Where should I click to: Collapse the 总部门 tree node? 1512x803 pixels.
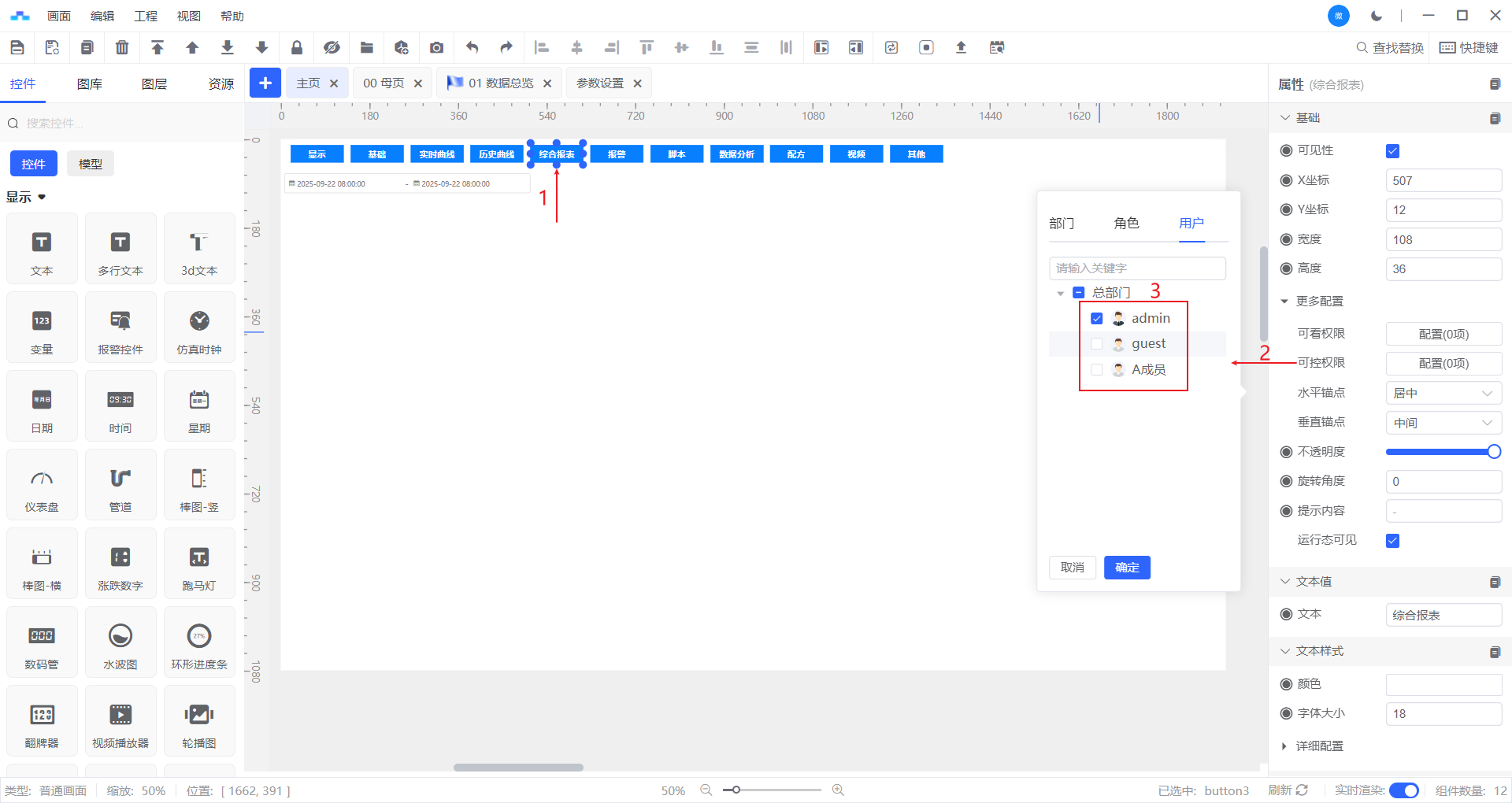(x=1061, y=294)
